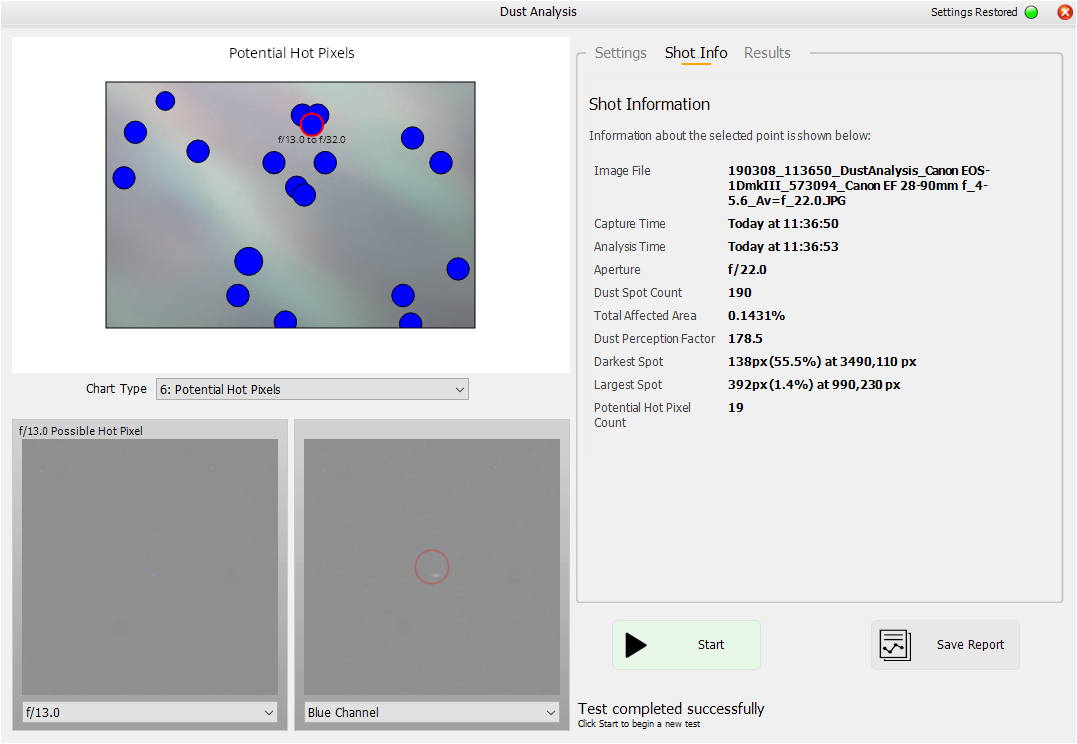
Task: Click the 'Potential Hot Pixels' chart title
Action: 291,53
